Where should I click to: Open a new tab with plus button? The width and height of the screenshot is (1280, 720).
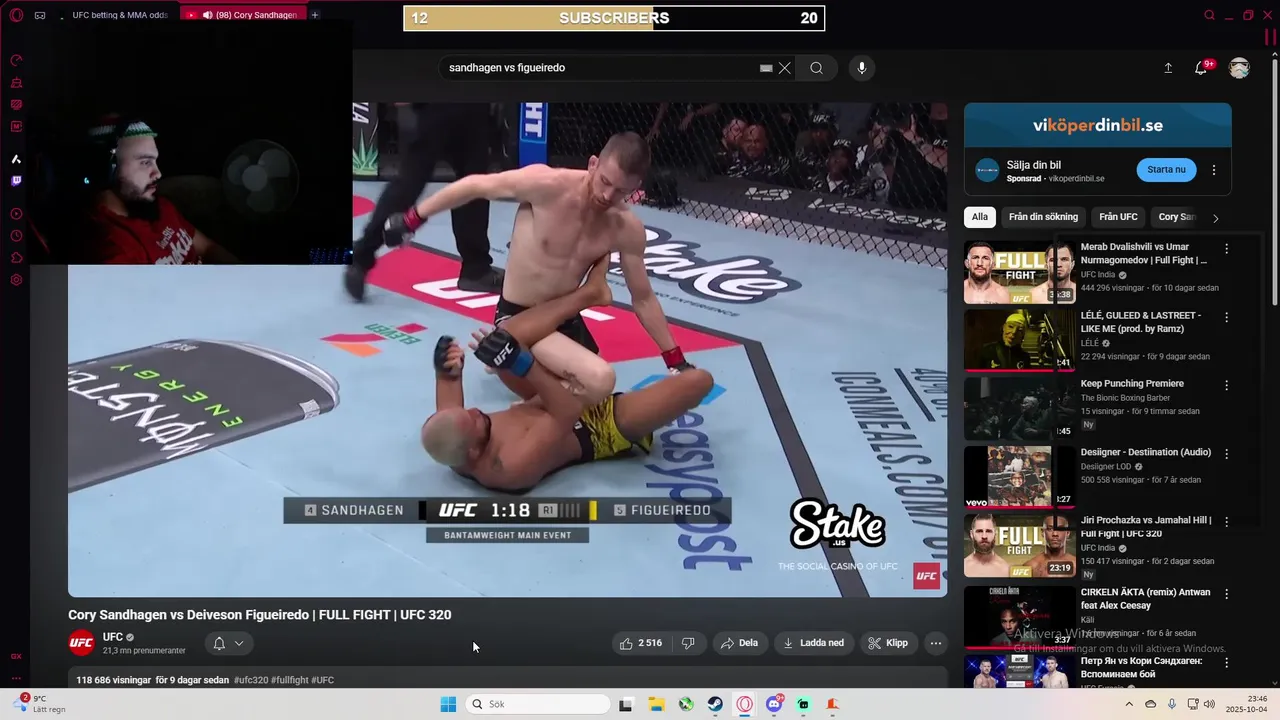pos(315,15)
